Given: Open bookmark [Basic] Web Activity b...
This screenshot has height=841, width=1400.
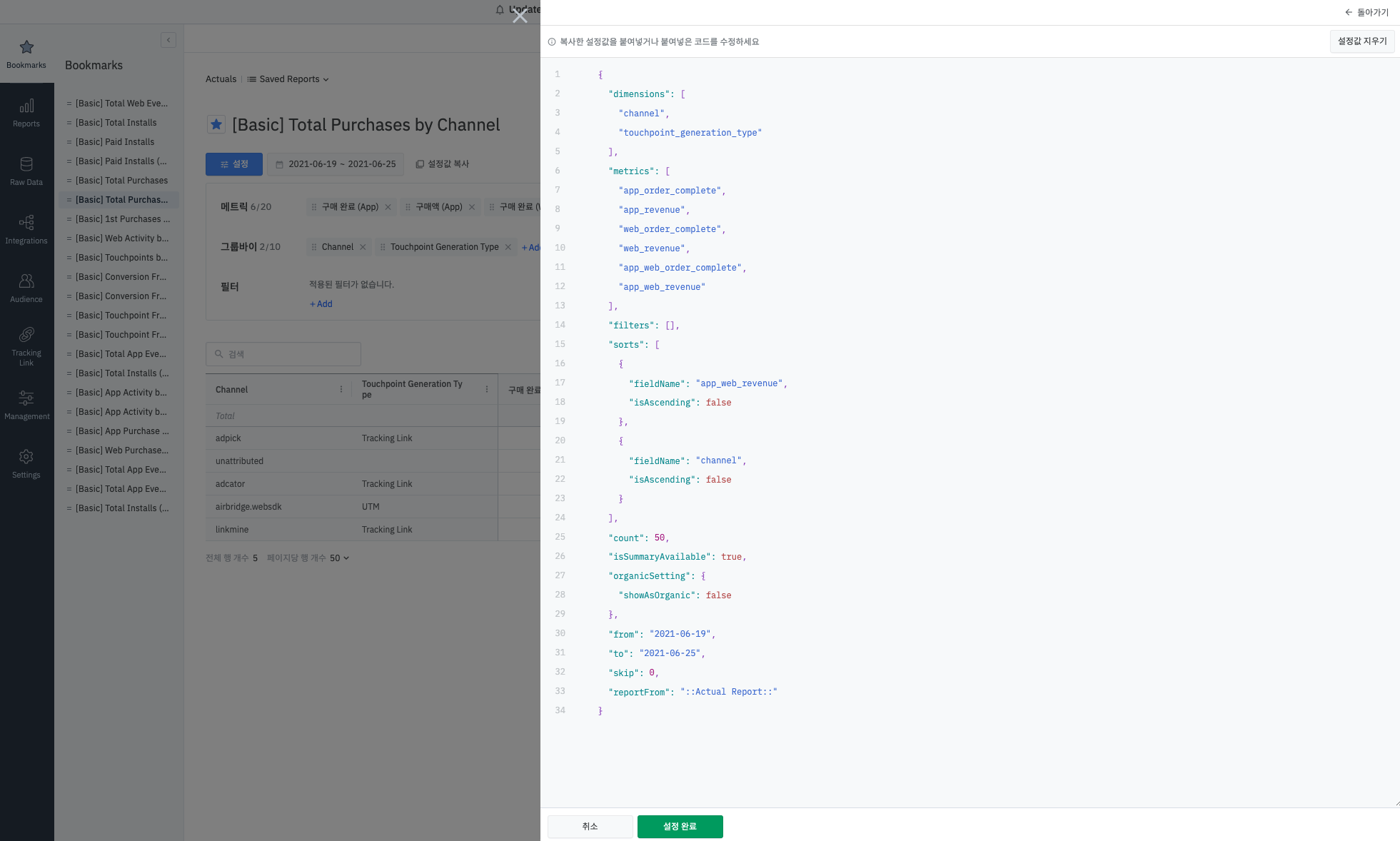Looking at the screenshot, I should pos(122,238).
